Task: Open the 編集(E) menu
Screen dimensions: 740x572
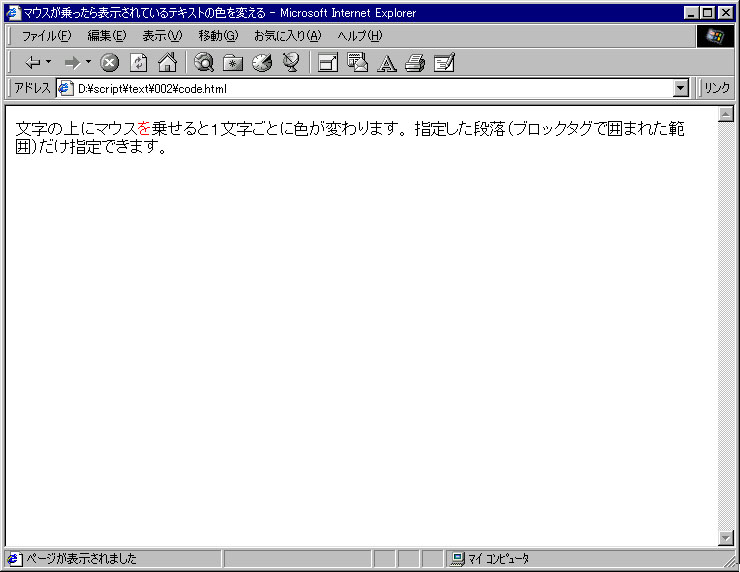Action: pos(107,36)
